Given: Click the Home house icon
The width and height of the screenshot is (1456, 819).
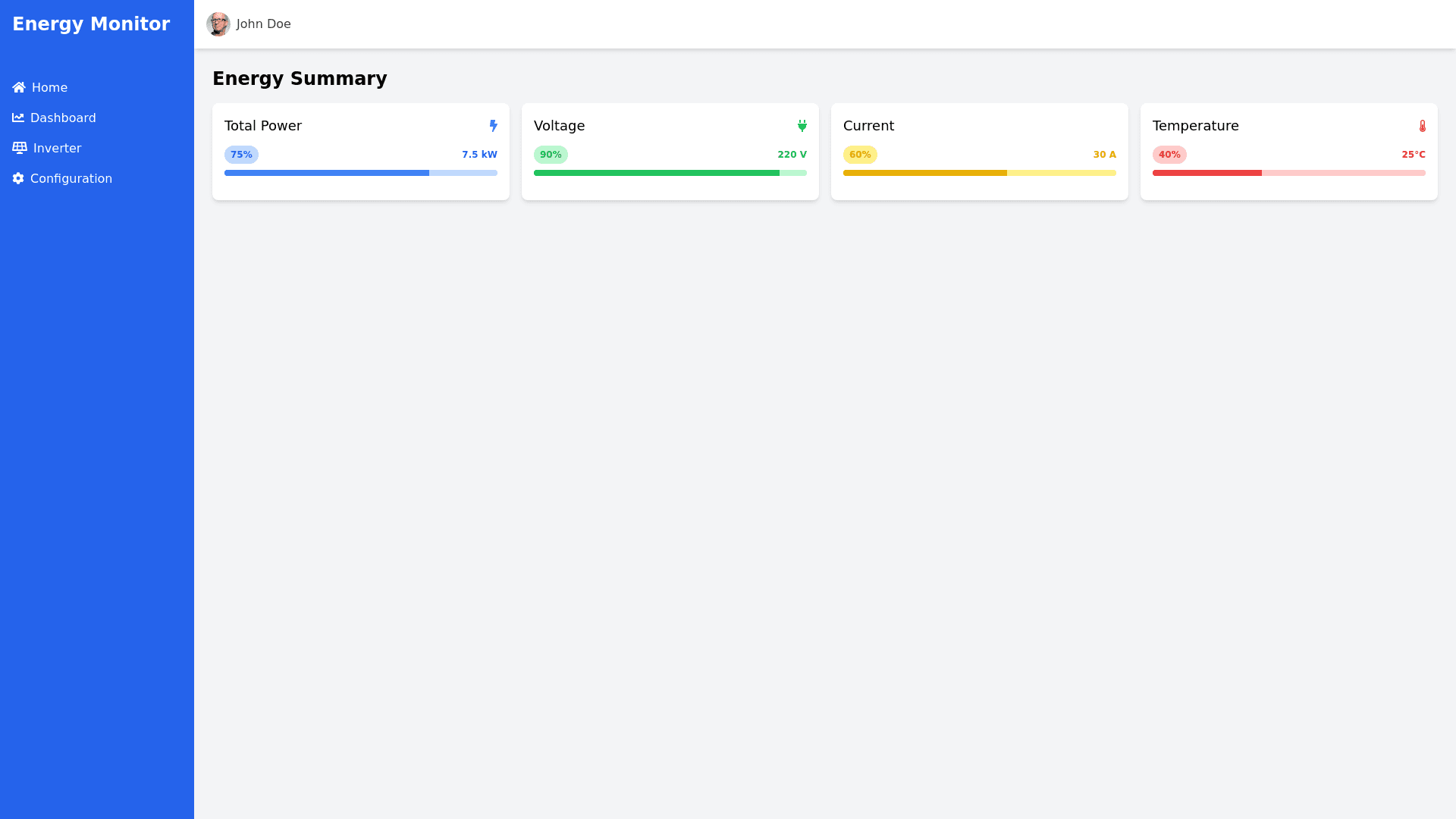Looking at the screenshot, I should pos(19,88).
